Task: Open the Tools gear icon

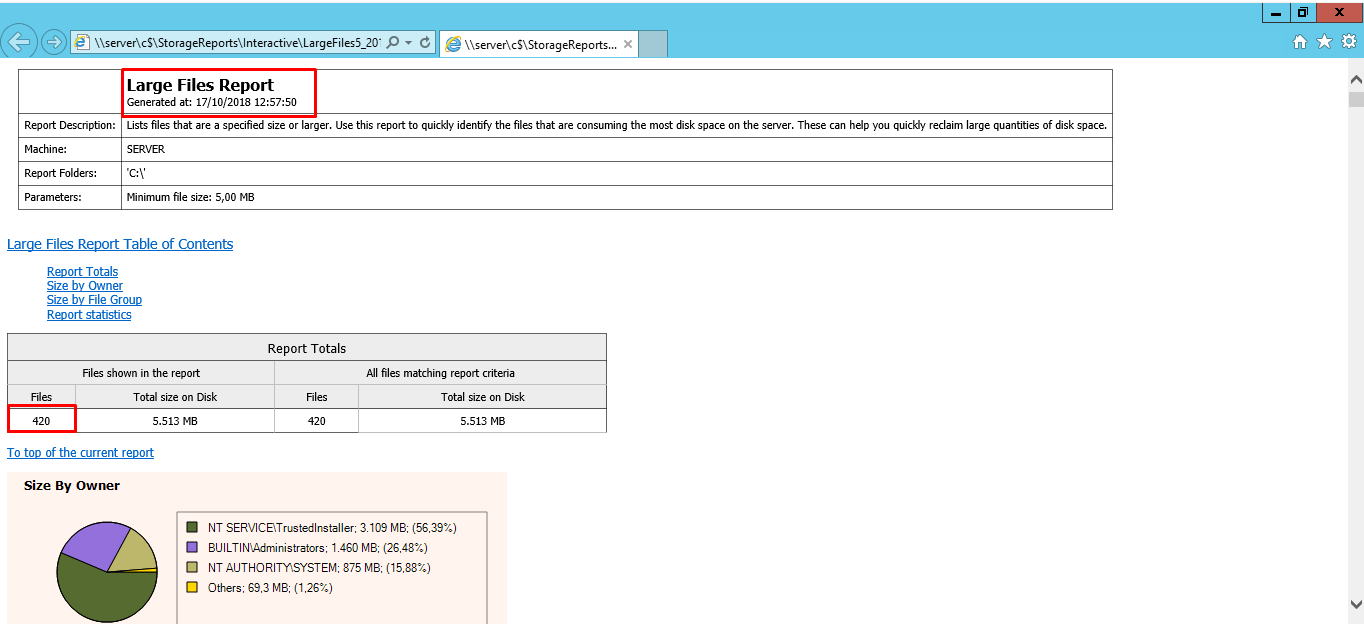Action: (1349, 42)
